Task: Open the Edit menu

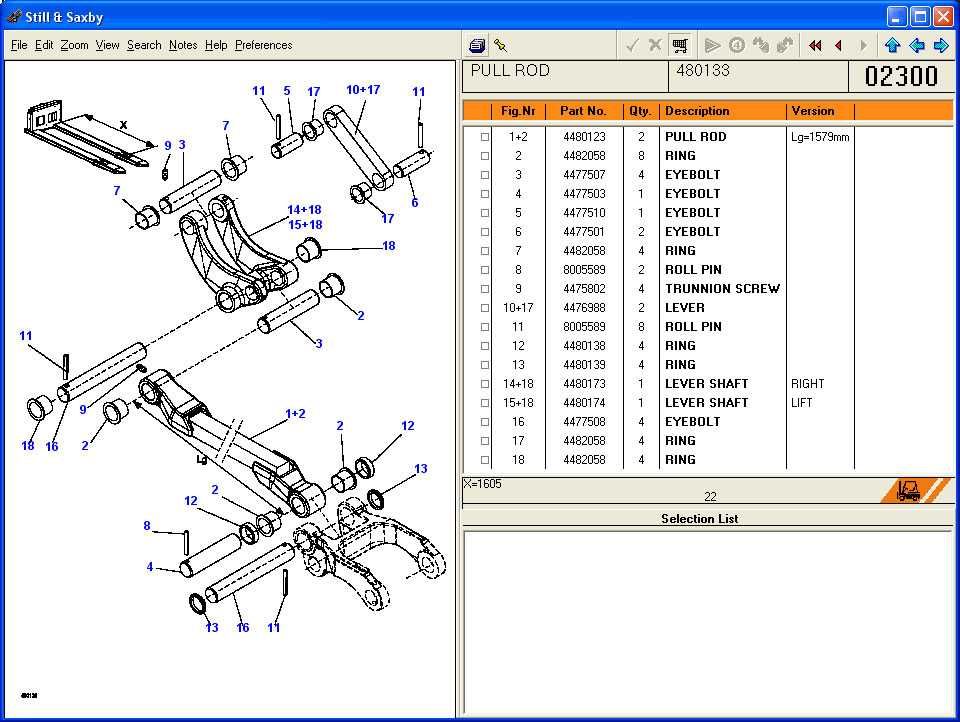Action: [x=43, y=45]
